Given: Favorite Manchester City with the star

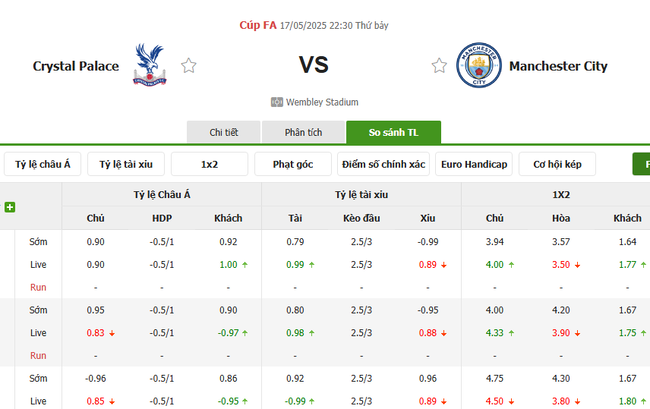Looking at the screenshot, I should coord(439,66).
